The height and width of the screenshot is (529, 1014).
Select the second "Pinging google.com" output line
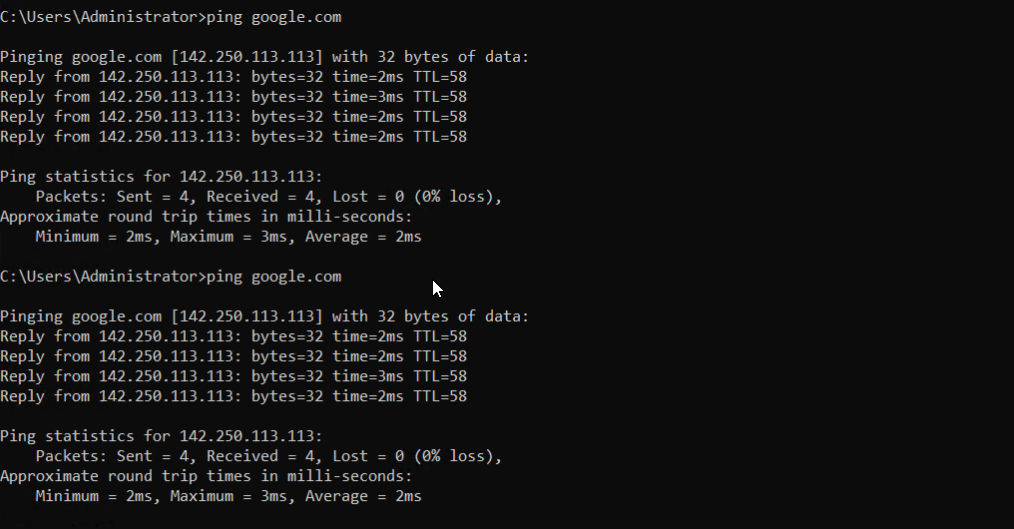pos(264,316)
